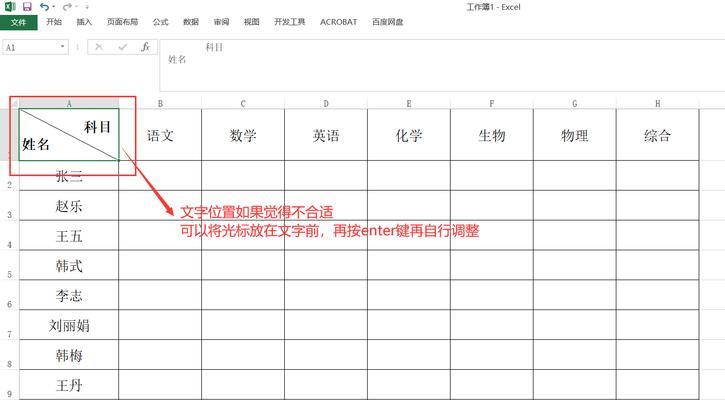Open the 视图 ribbon tab
Image resolution: width=725 pixels, height=400 pixels.
[252, 22]
